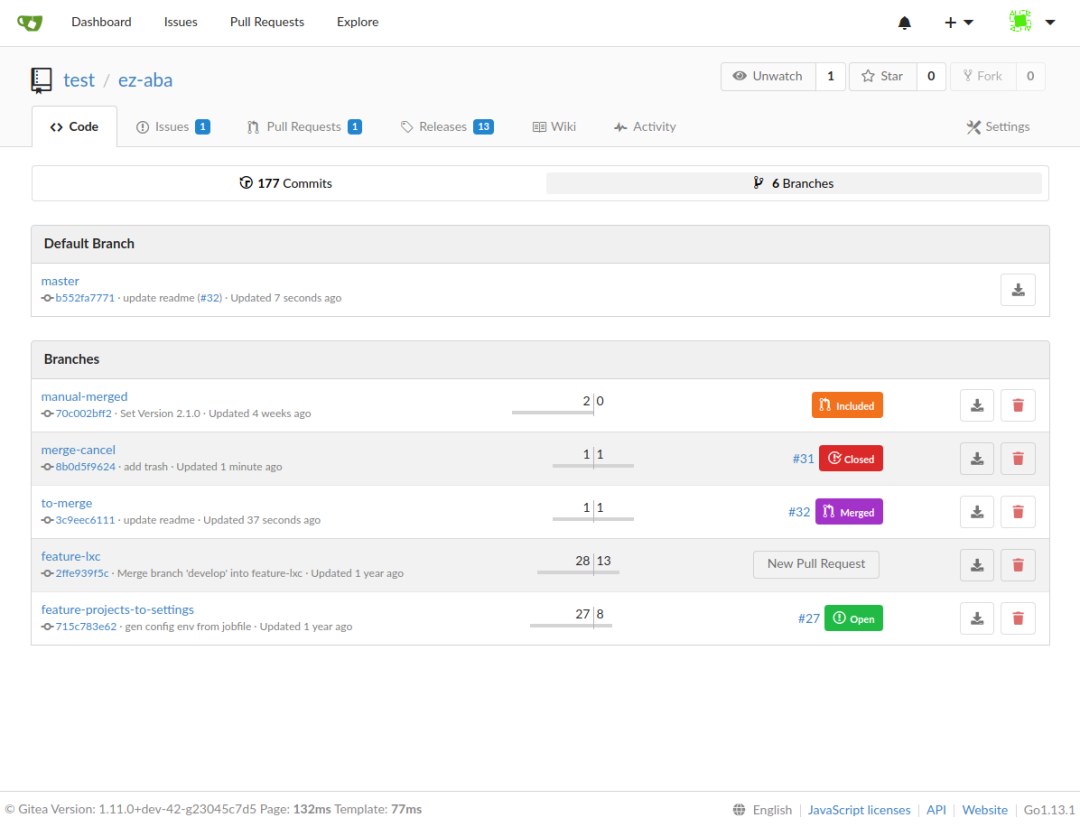The width and height of the screenshot is (1080, 827).
Task: Open the English language selector
Action: [x=772, y=809]
